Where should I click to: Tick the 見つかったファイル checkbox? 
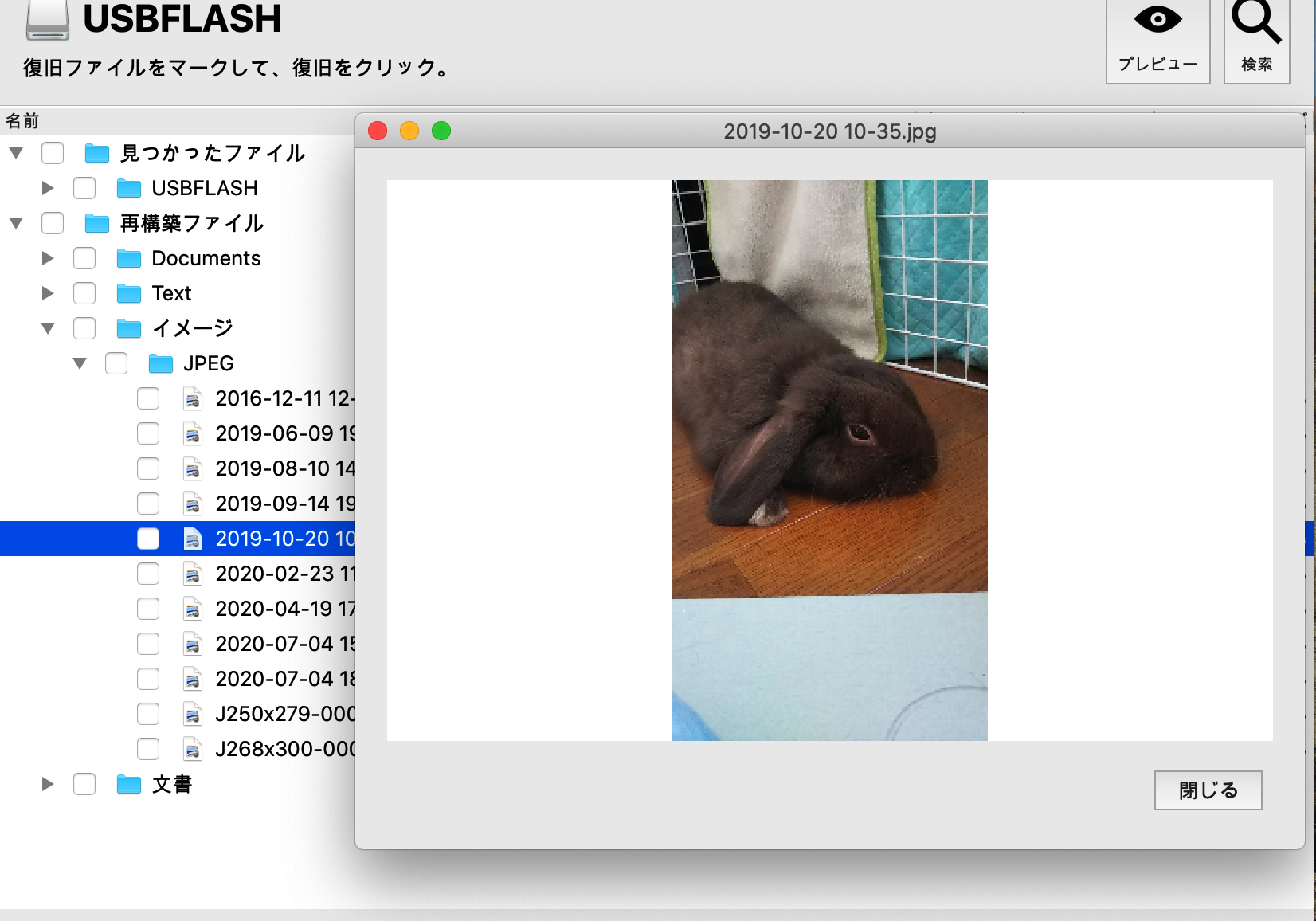click(53, 153)
